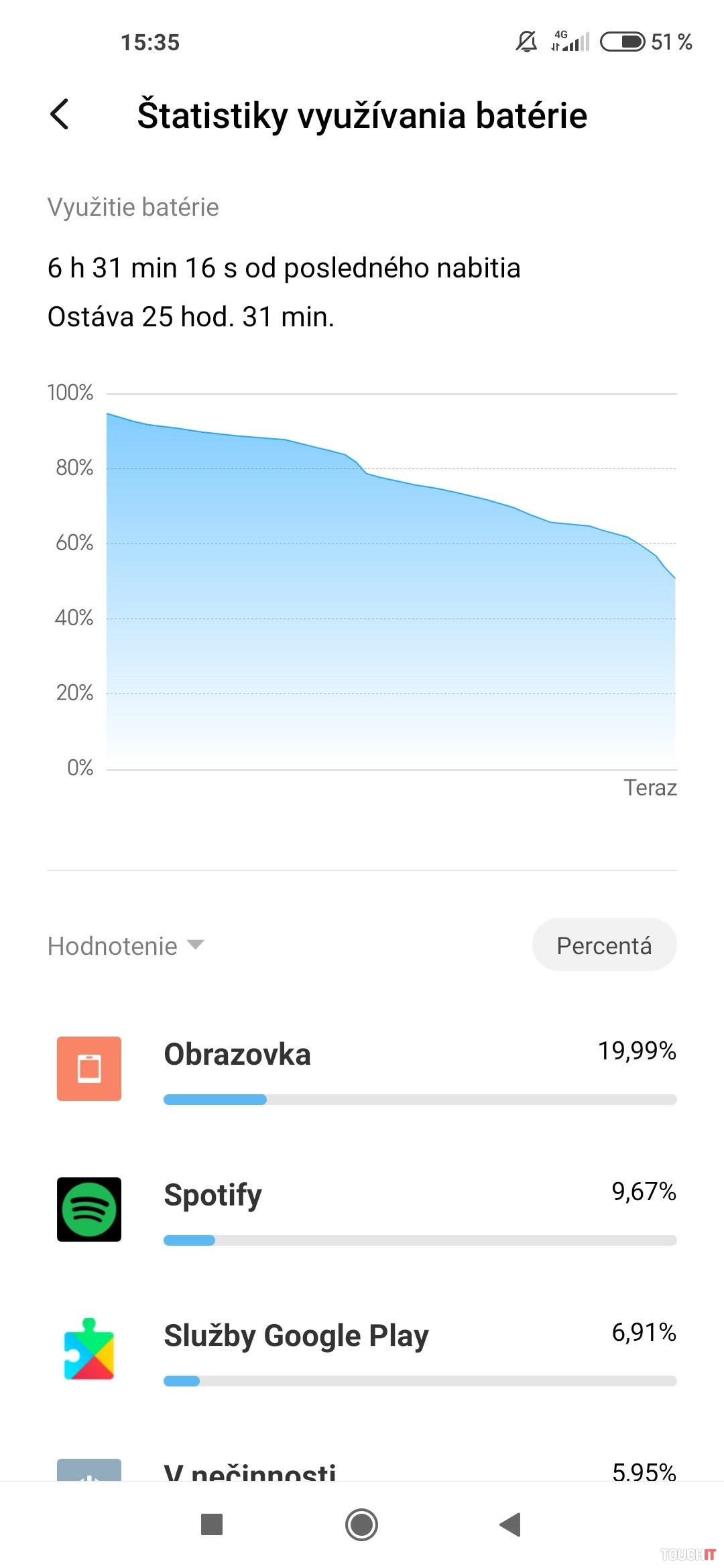Open the Spotify app icon
The image size is (724, 1568).
(x=89, y=1209)
